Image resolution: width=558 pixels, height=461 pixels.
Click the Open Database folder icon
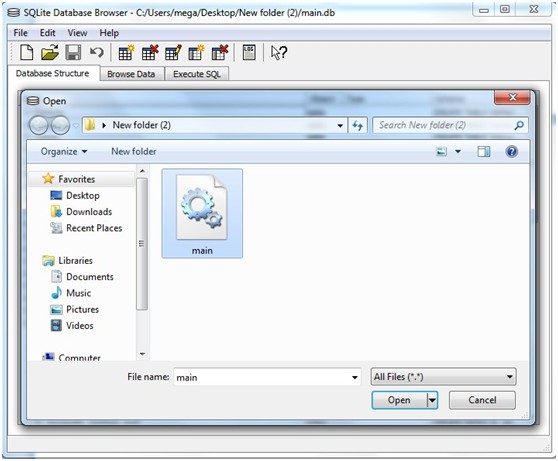pos(50,53)
